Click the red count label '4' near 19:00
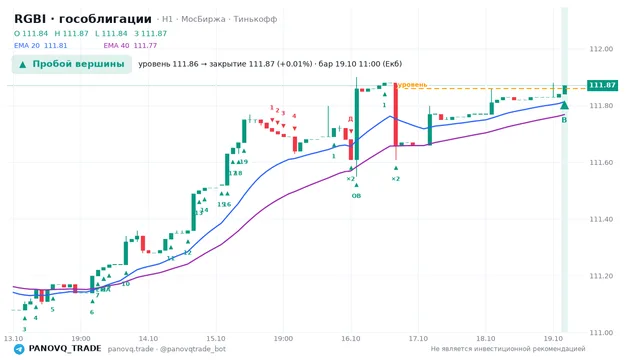This screenshot has height=360, width=640. click(294, 116)
